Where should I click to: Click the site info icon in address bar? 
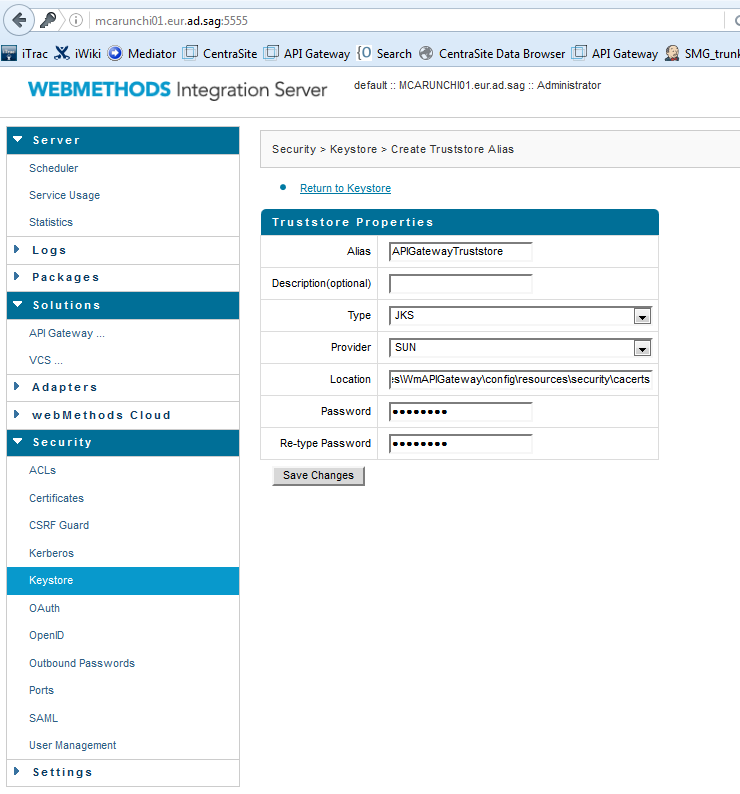tap(76, 20)
